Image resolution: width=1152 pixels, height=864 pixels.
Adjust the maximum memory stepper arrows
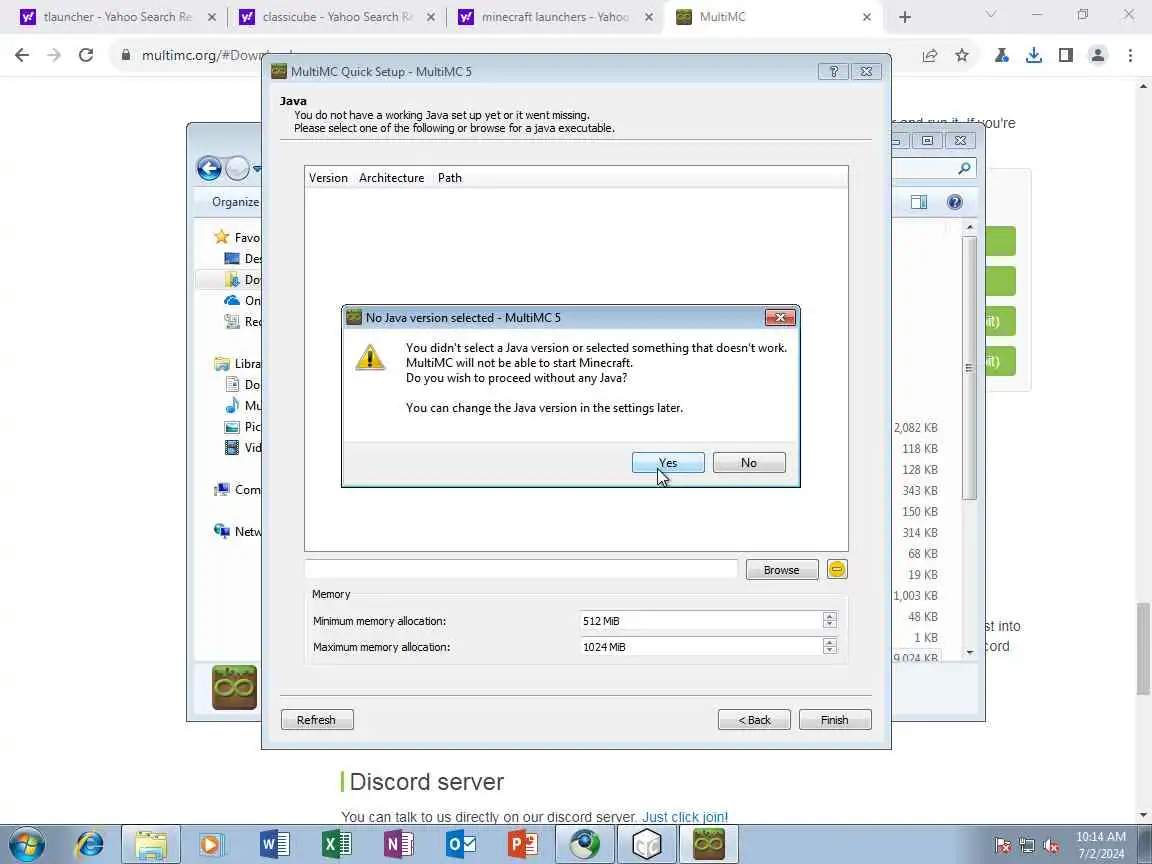pos(829,647)
